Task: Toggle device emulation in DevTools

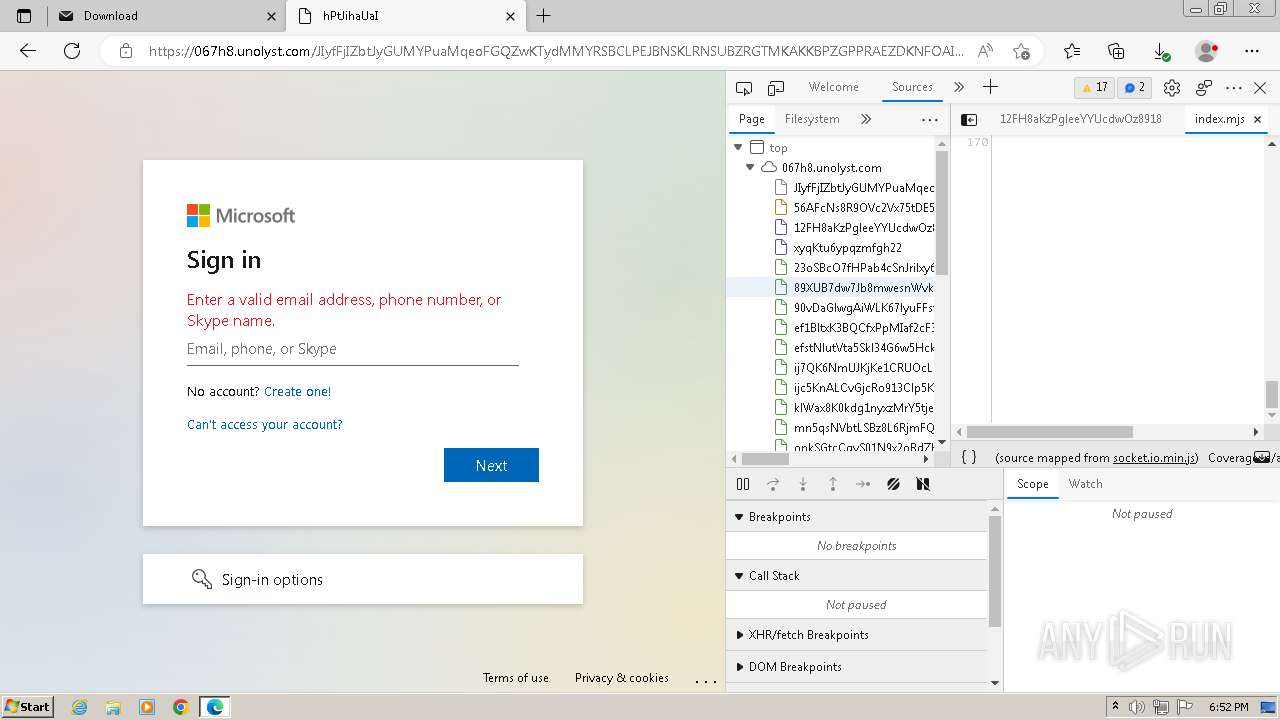Action: point(776,88)
